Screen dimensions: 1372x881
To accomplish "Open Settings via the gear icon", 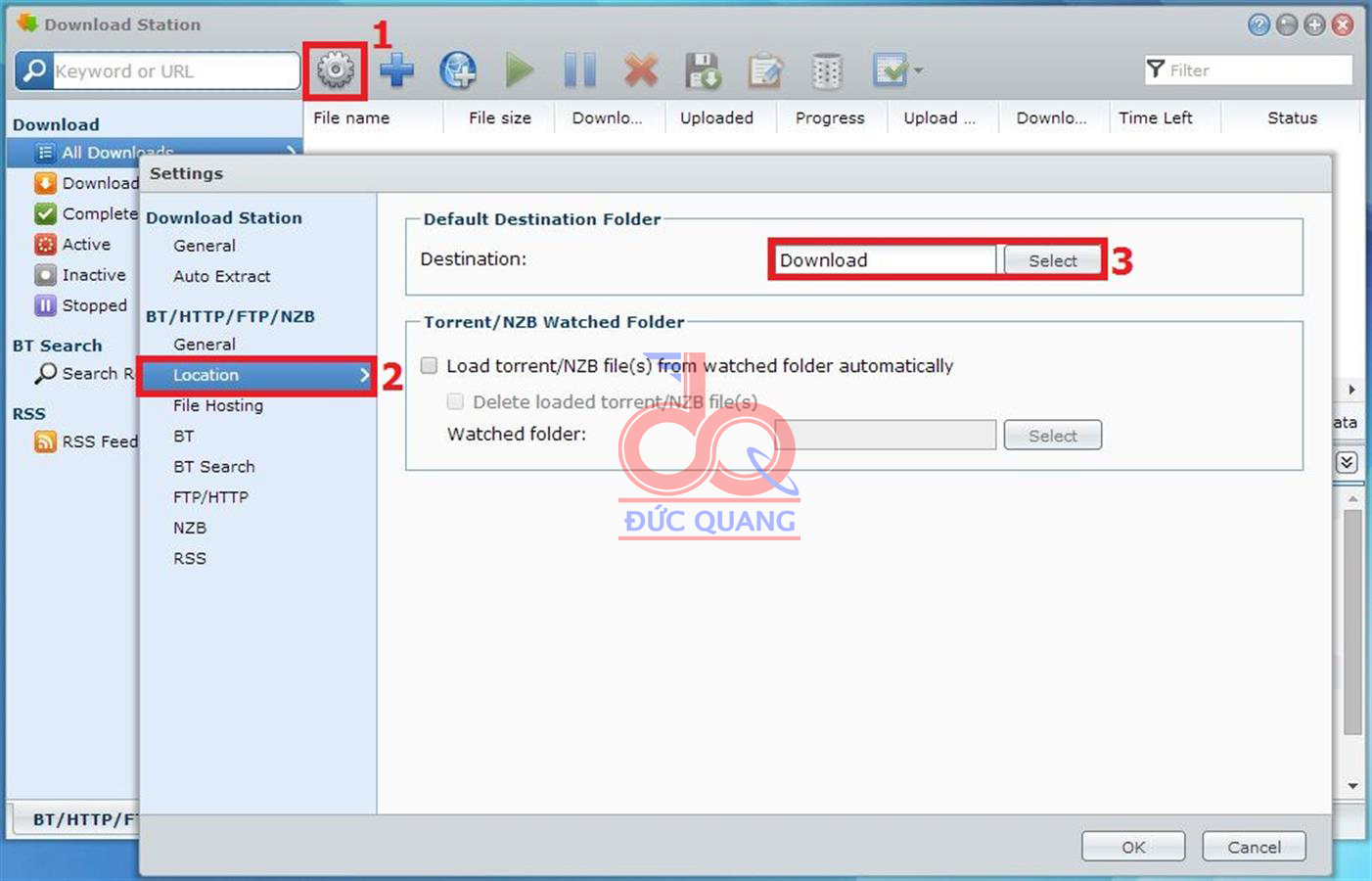I will [x=336, y=70].
